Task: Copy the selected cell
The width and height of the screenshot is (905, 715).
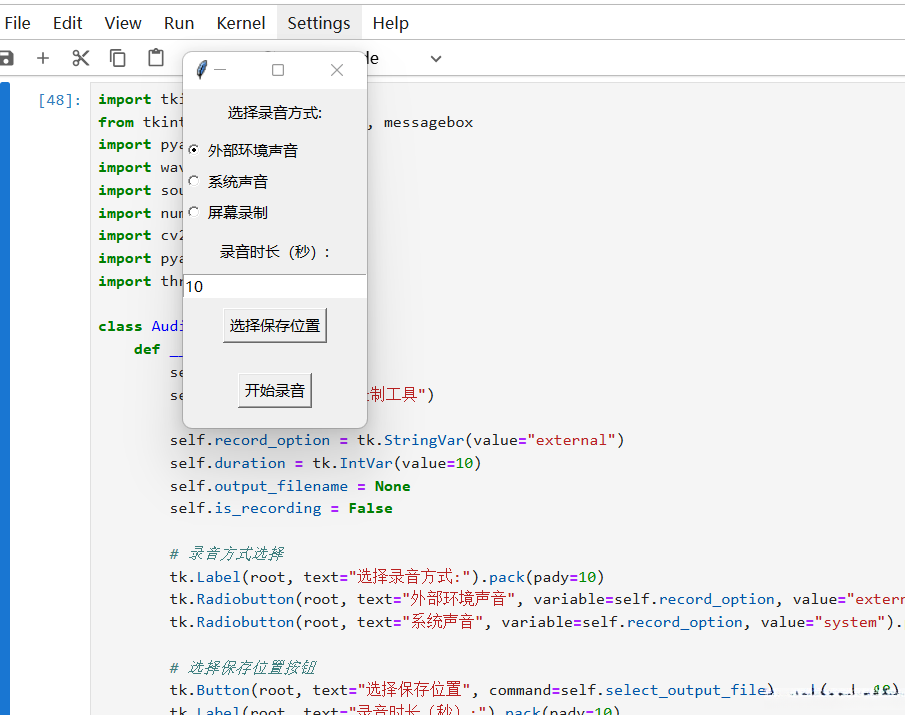Action: pyautogui.click(x=118, y=58)
